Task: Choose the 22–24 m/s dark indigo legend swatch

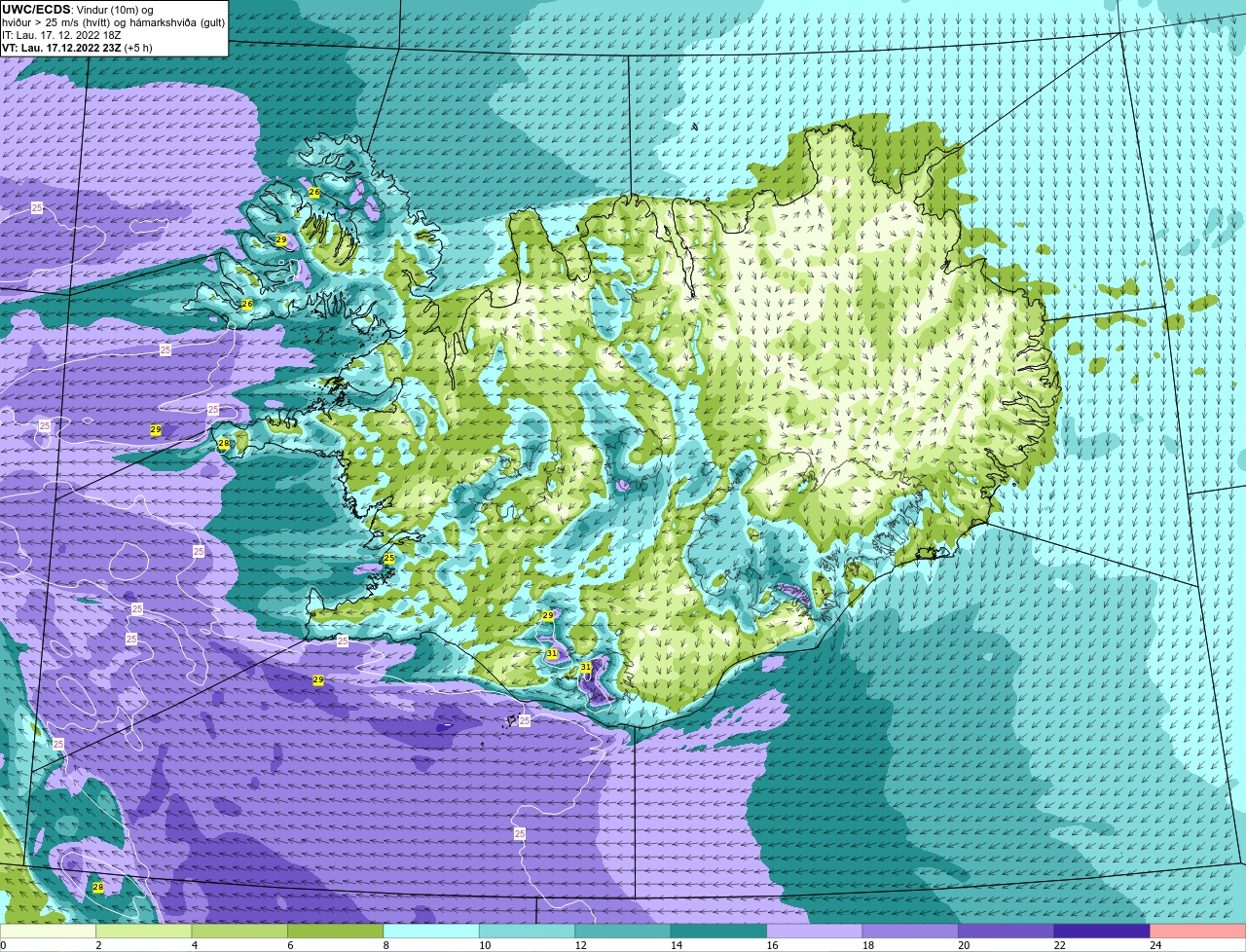Action: click(x=1103, y=932)
